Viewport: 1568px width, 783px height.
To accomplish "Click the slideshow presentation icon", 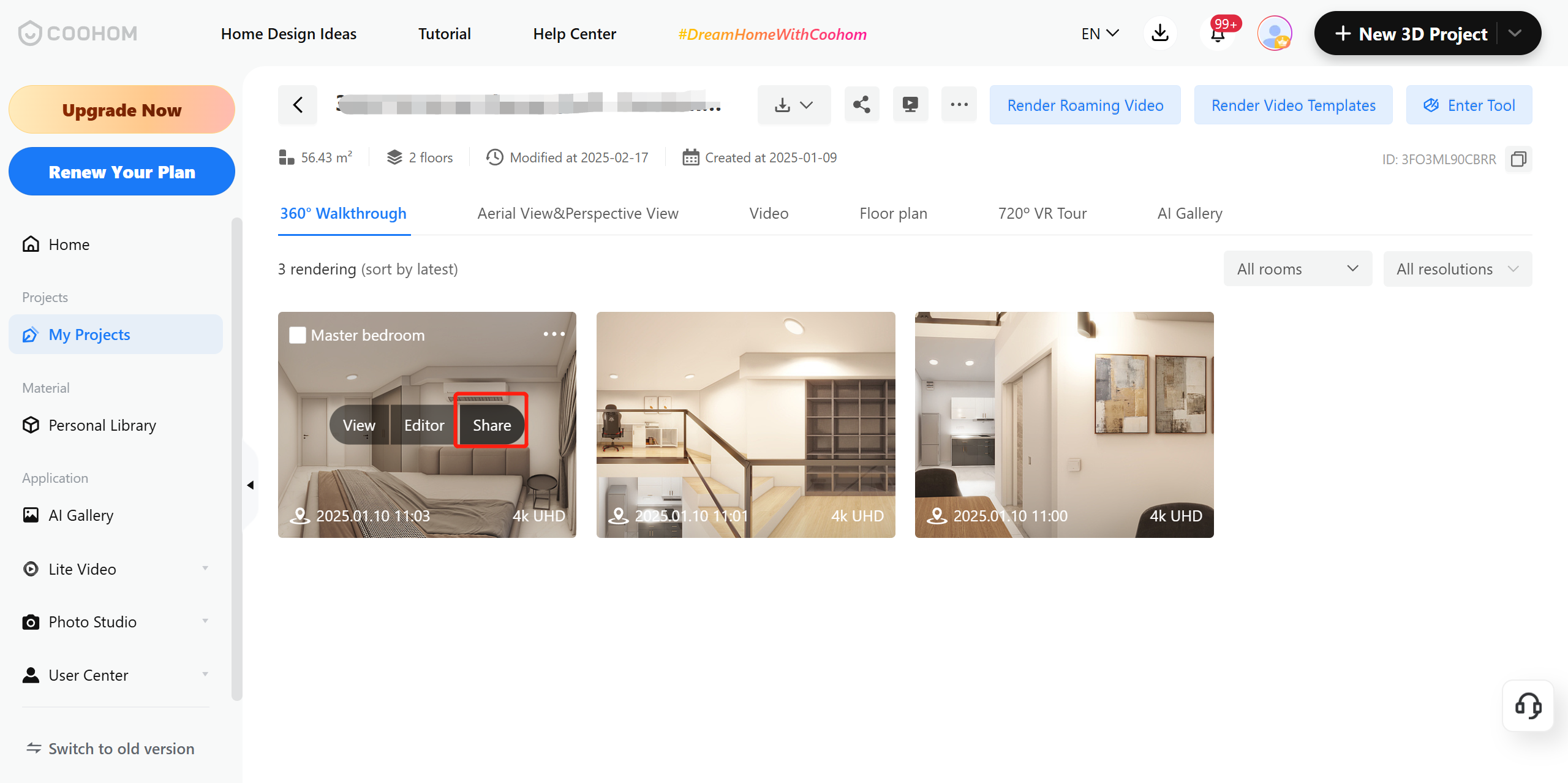I will pyautogui.click(x=910, y=105).
